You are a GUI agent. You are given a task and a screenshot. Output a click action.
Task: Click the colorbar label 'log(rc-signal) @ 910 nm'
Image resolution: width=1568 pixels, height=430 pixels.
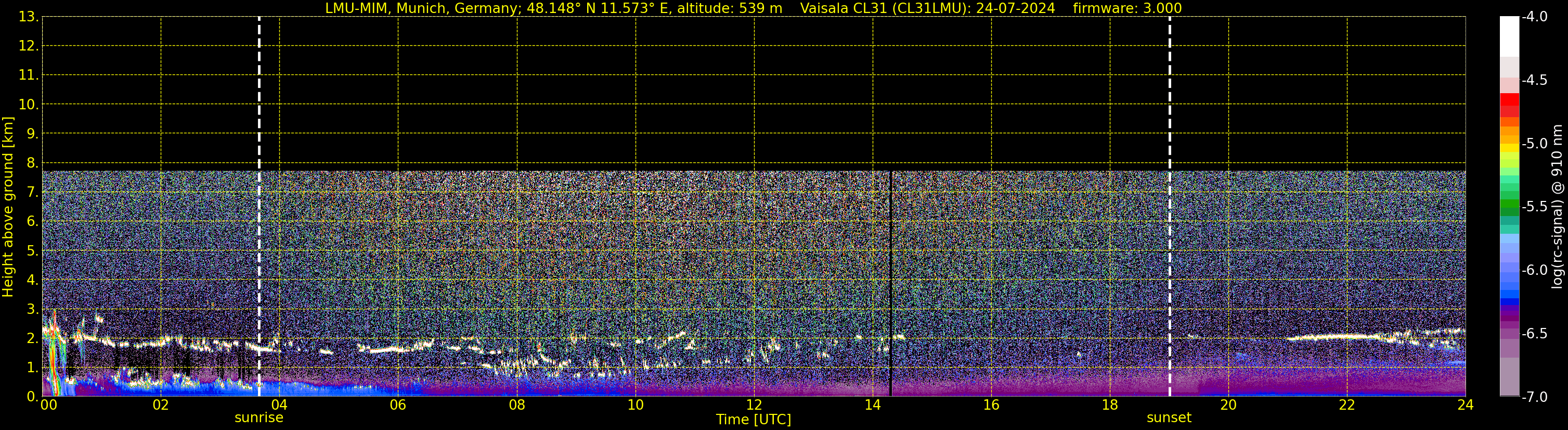click(x=1557, y=206)
